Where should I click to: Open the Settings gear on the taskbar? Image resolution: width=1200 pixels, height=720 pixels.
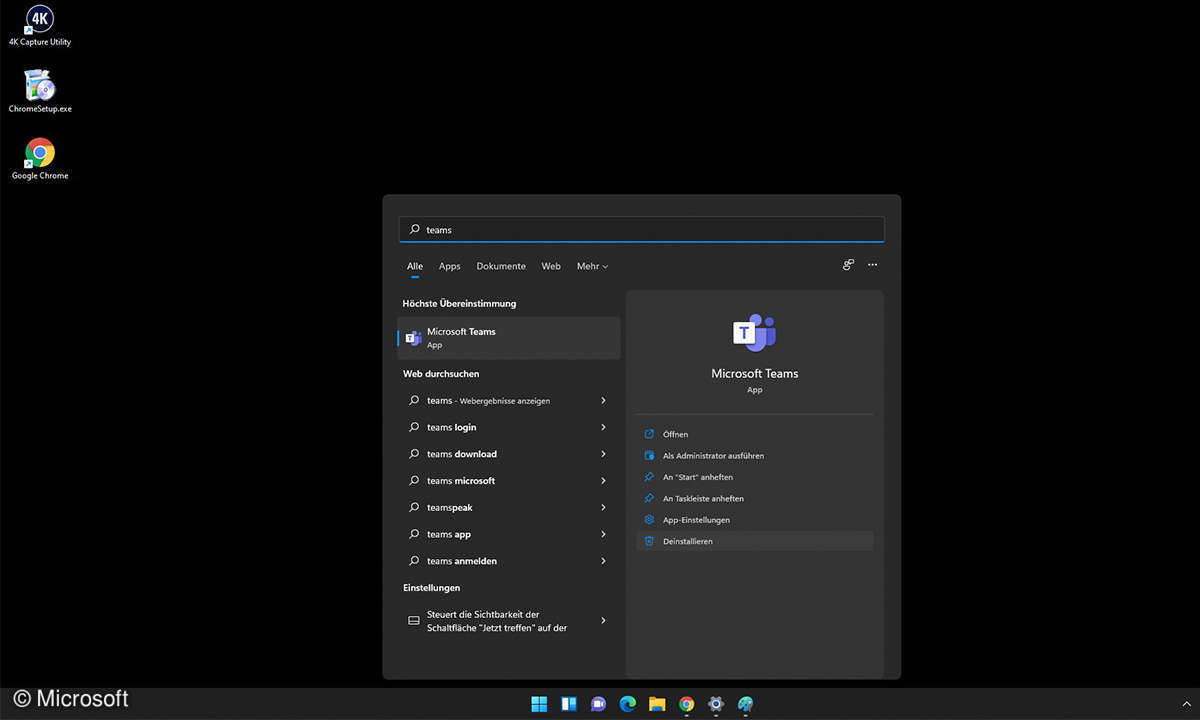click(716, 704)
